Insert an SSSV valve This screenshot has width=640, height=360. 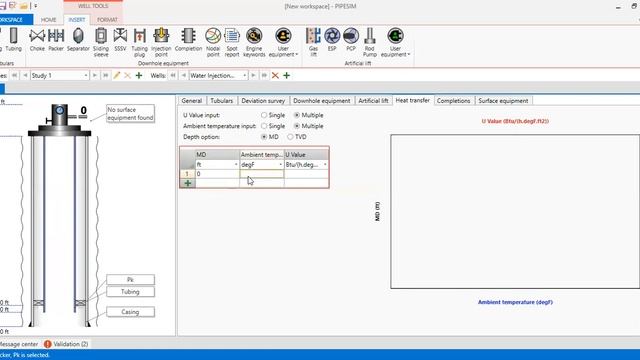(120, 40)
